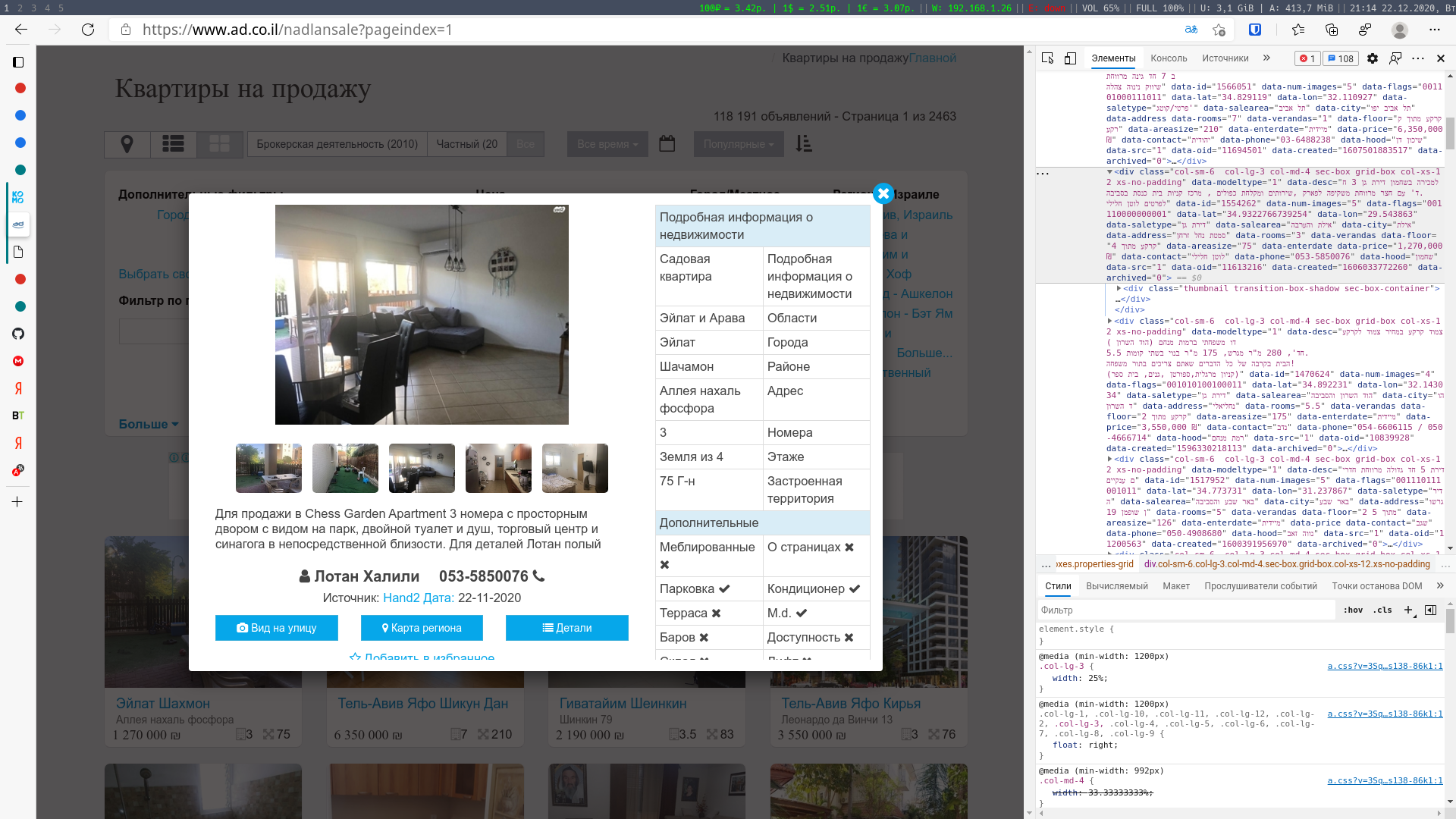View site security lock information
Viewport: 1456px width, 819px height.
[126, 30]
